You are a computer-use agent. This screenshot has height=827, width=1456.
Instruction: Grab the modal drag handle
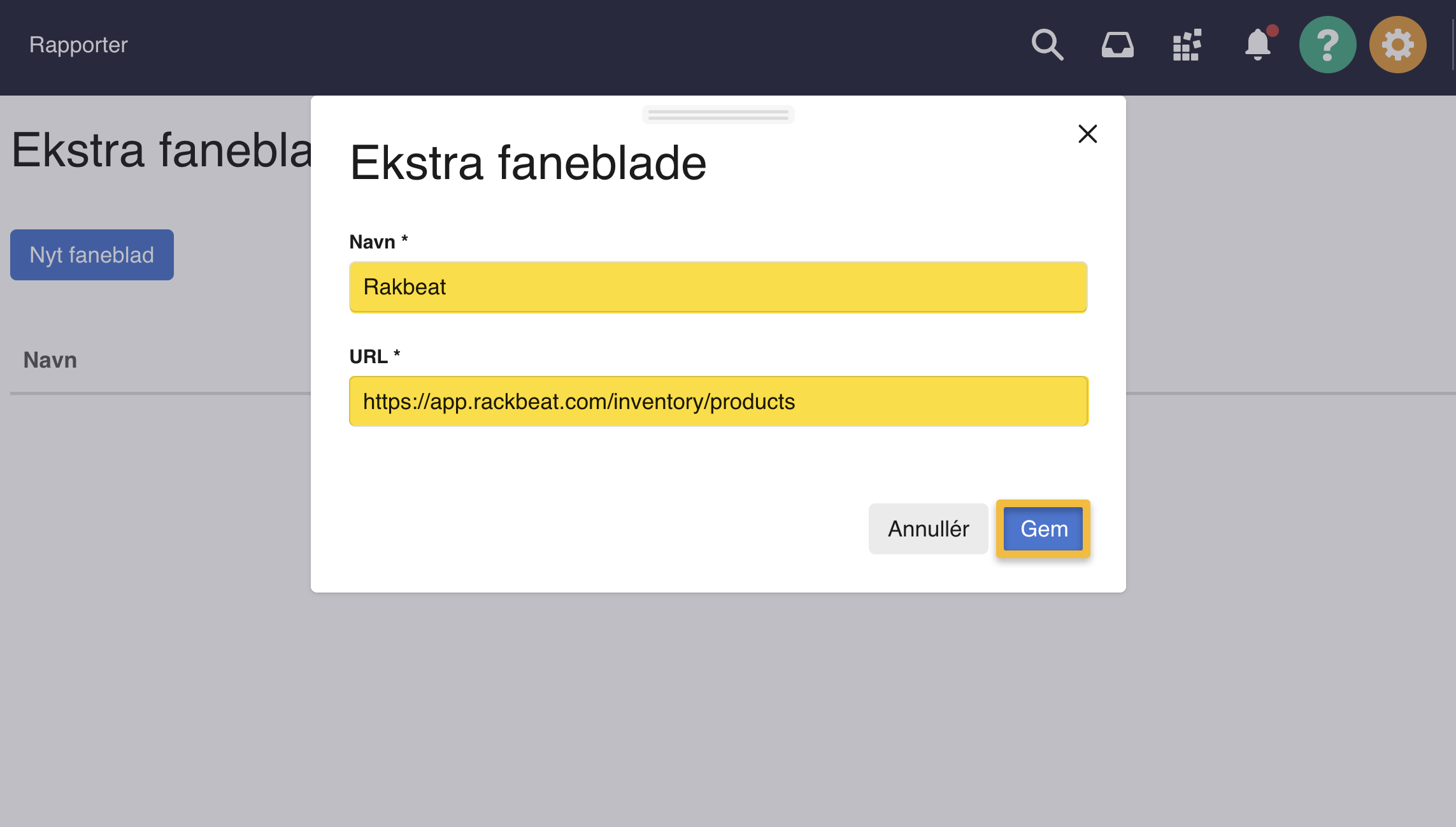(x=717, y=115)
